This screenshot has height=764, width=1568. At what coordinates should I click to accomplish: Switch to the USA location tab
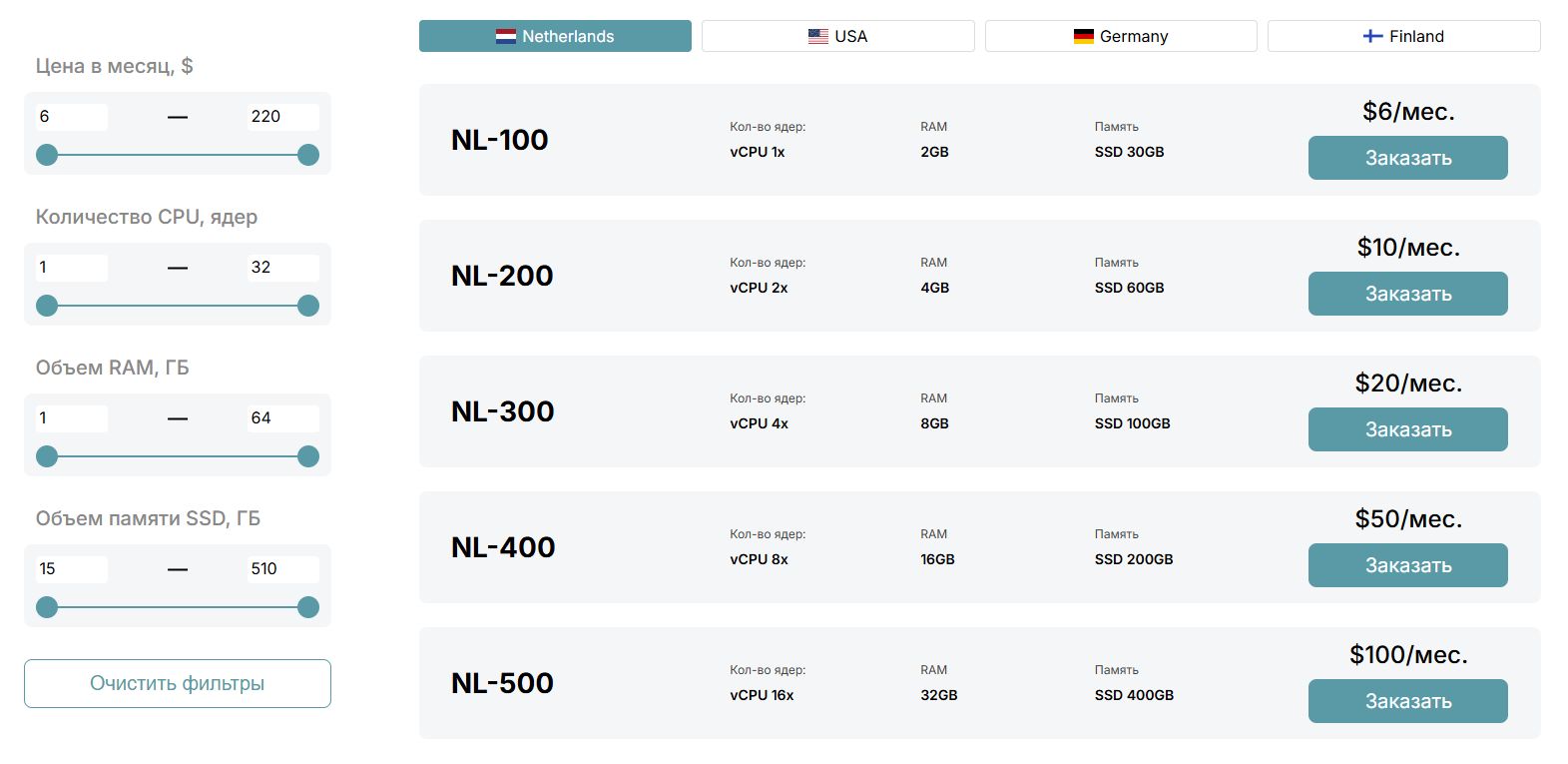837,36
